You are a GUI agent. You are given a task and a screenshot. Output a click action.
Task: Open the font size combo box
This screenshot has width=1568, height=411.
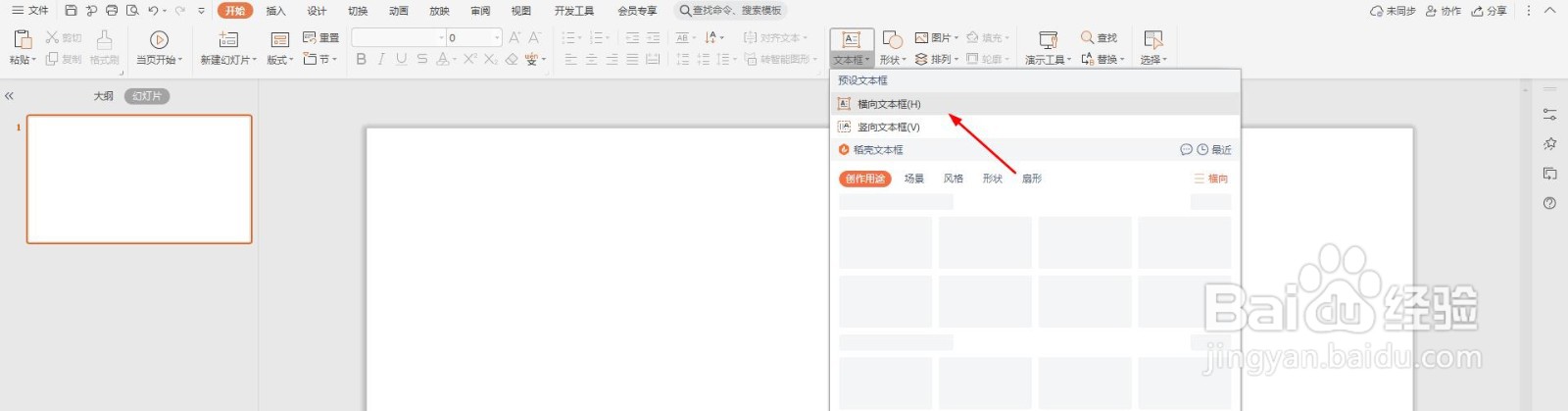pos(474,37)
